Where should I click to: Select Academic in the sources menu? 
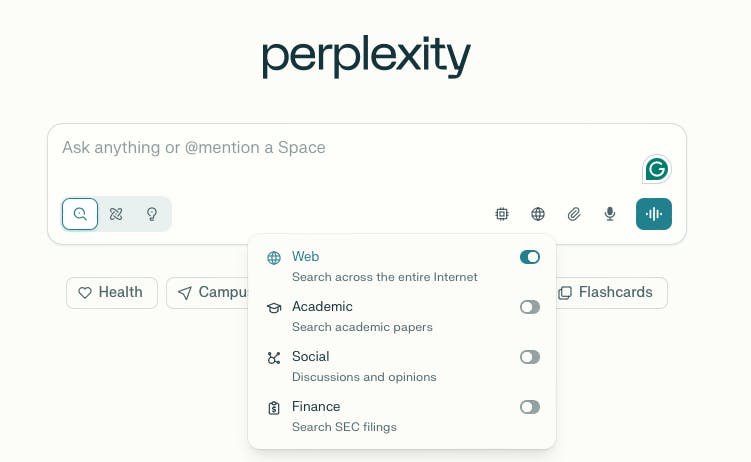pos(322,307)
